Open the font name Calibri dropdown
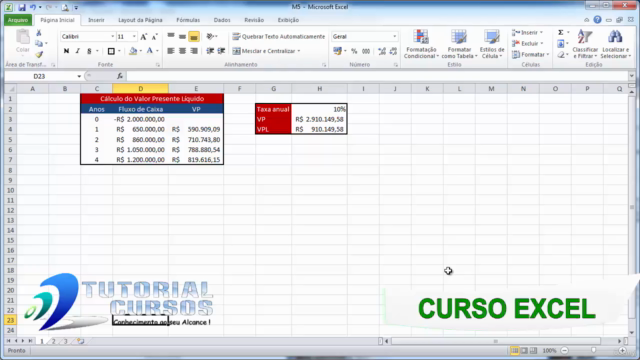 113,37
